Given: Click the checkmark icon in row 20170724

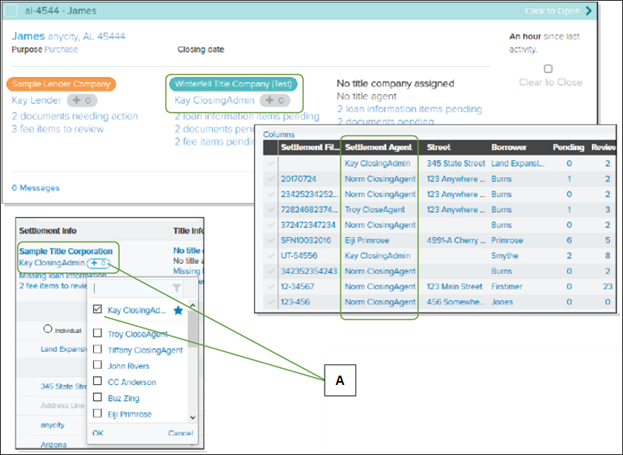Looking at the screenshot, I should (x=271, y=179).
